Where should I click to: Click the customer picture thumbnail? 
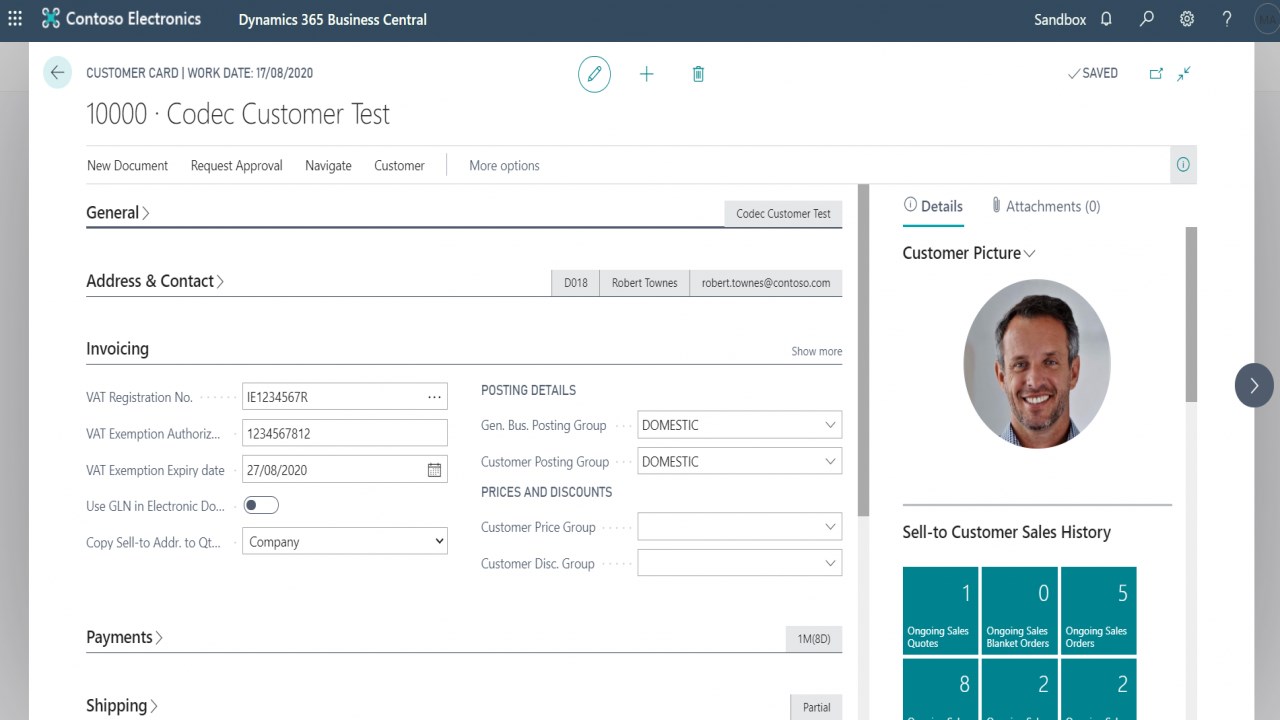[x=1037, y=364]
